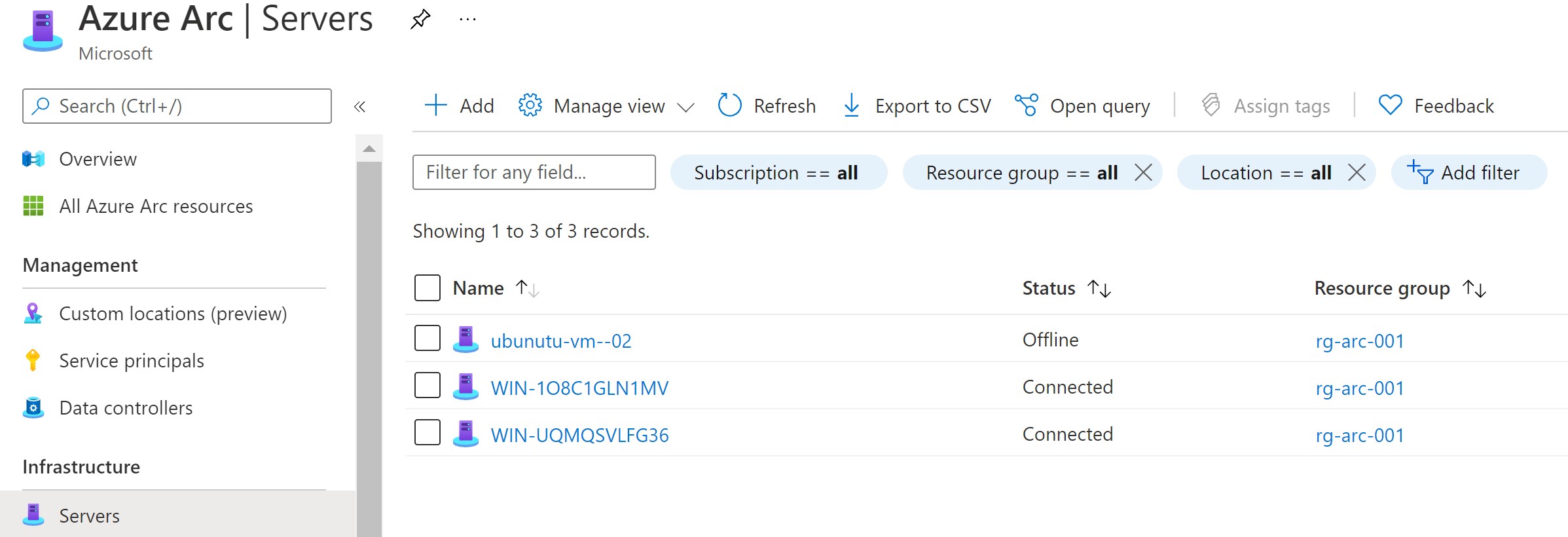
Task: Click the Export to CSV download icon
Action: click(x=851, y=105)
